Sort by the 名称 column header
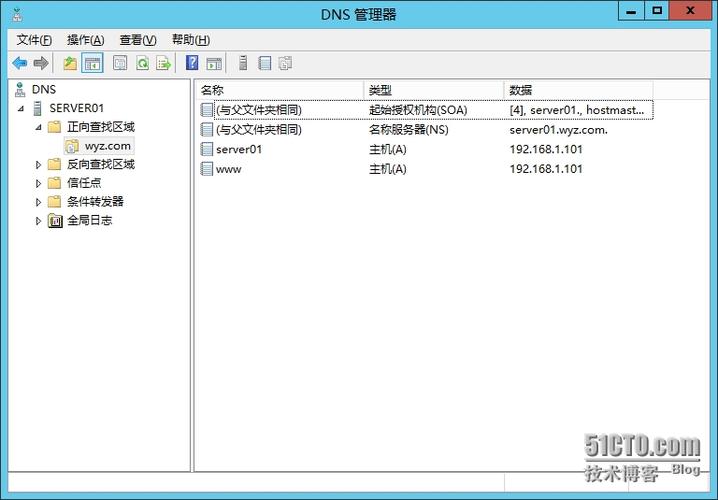Viewport: 718px width, 500px height. tap(280, 90)
